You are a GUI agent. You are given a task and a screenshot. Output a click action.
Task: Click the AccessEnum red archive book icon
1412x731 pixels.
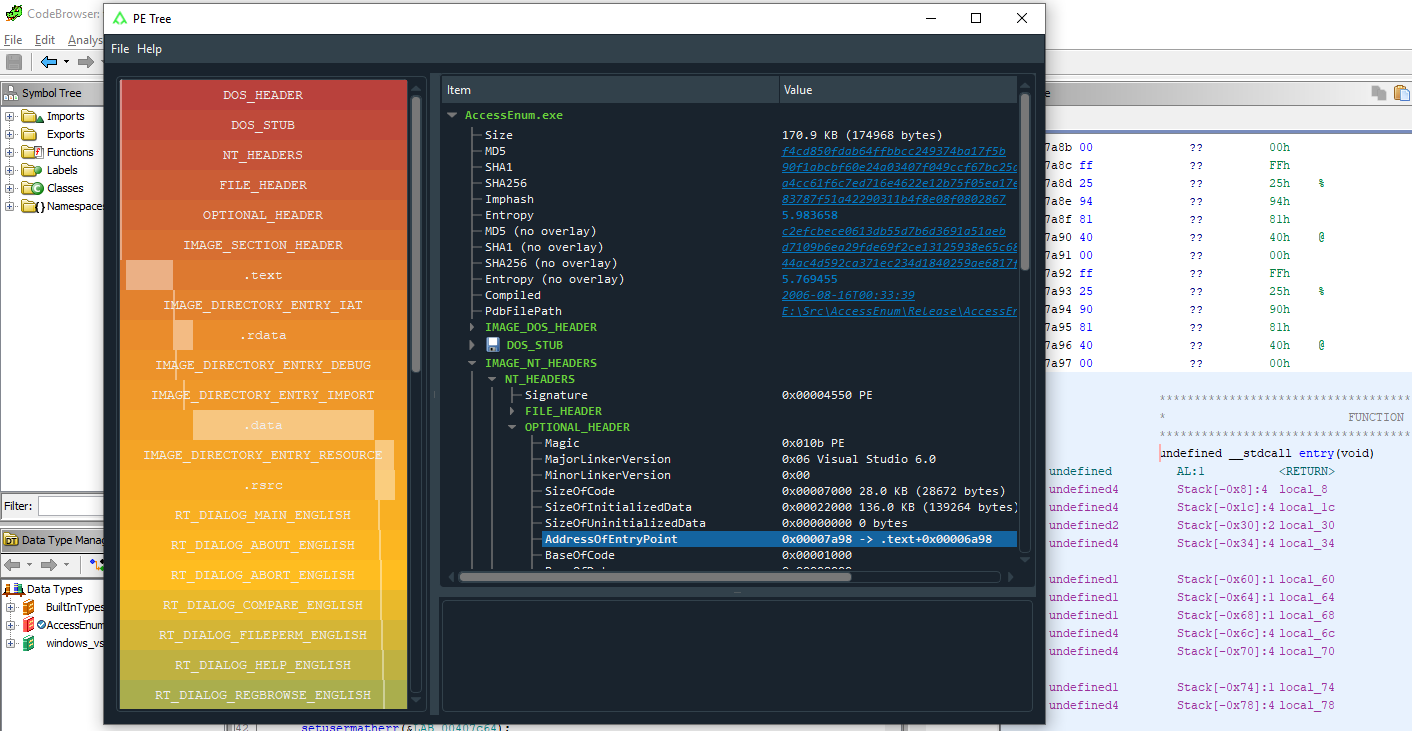point(30,625)
